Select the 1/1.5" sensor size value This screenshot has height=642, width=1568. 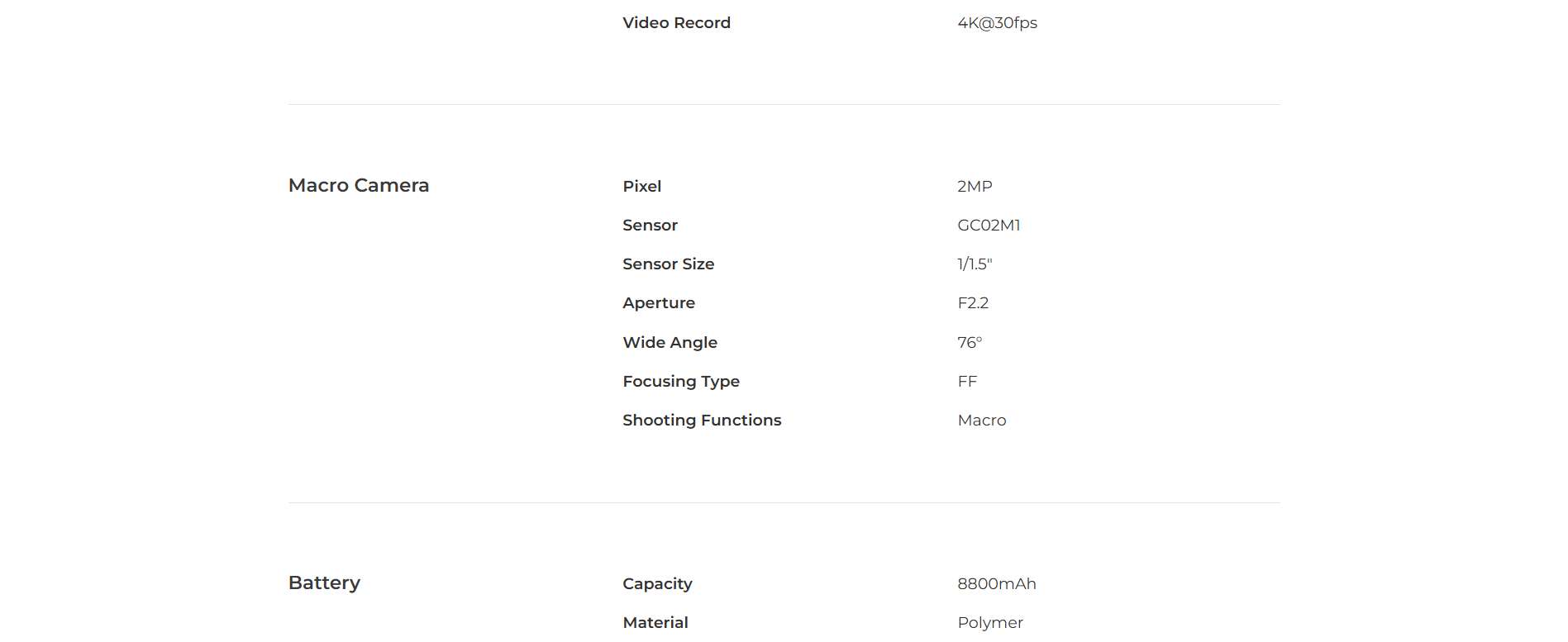[975, 264]
